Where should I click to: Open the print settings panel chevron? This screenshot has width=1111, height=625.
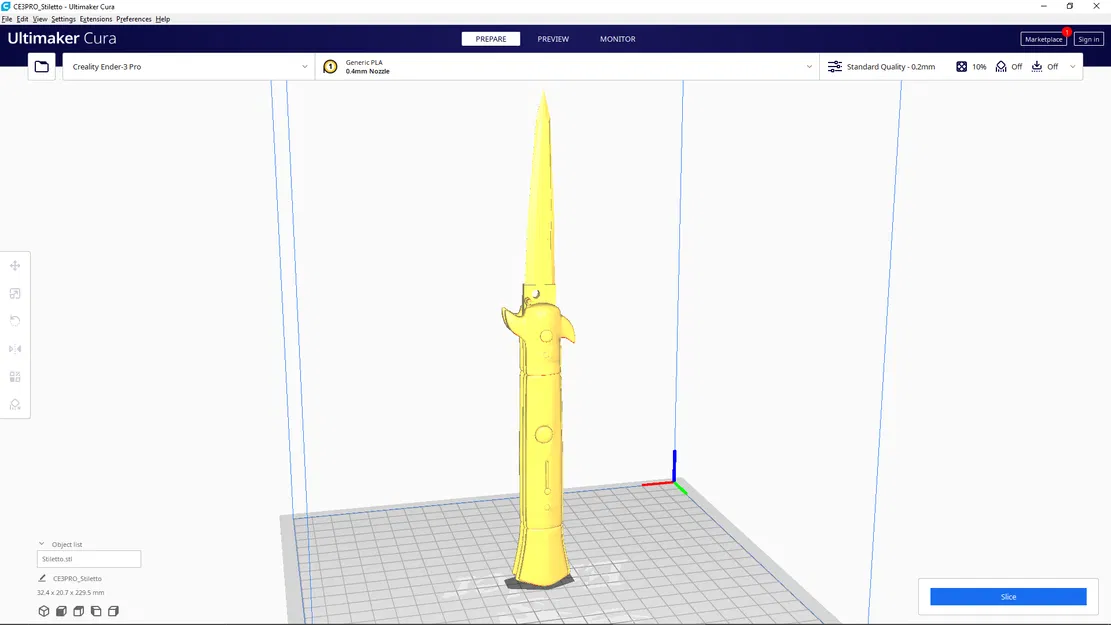(x=1072, y=66)
